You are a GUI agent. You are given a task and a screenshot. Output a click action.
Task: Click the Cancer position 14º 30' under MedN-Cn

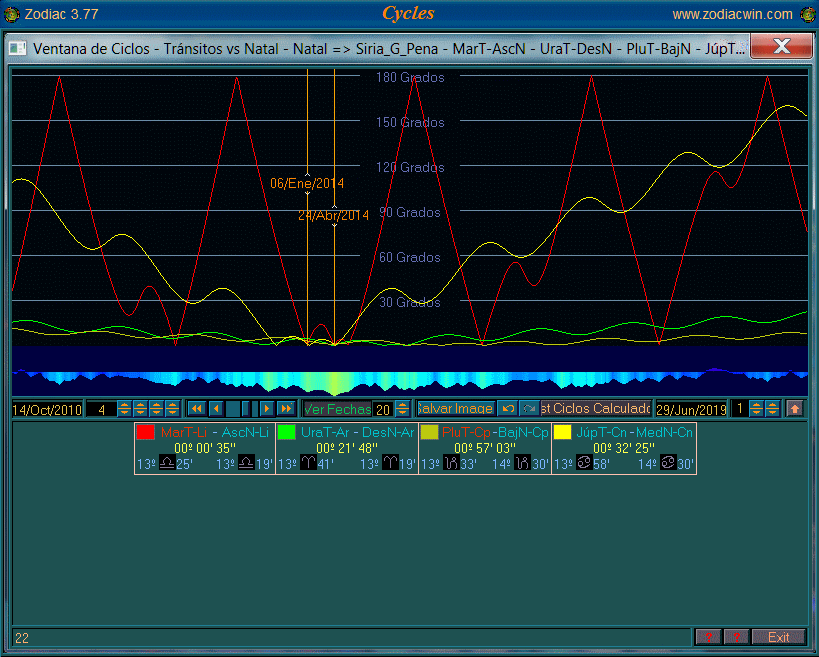666,464
